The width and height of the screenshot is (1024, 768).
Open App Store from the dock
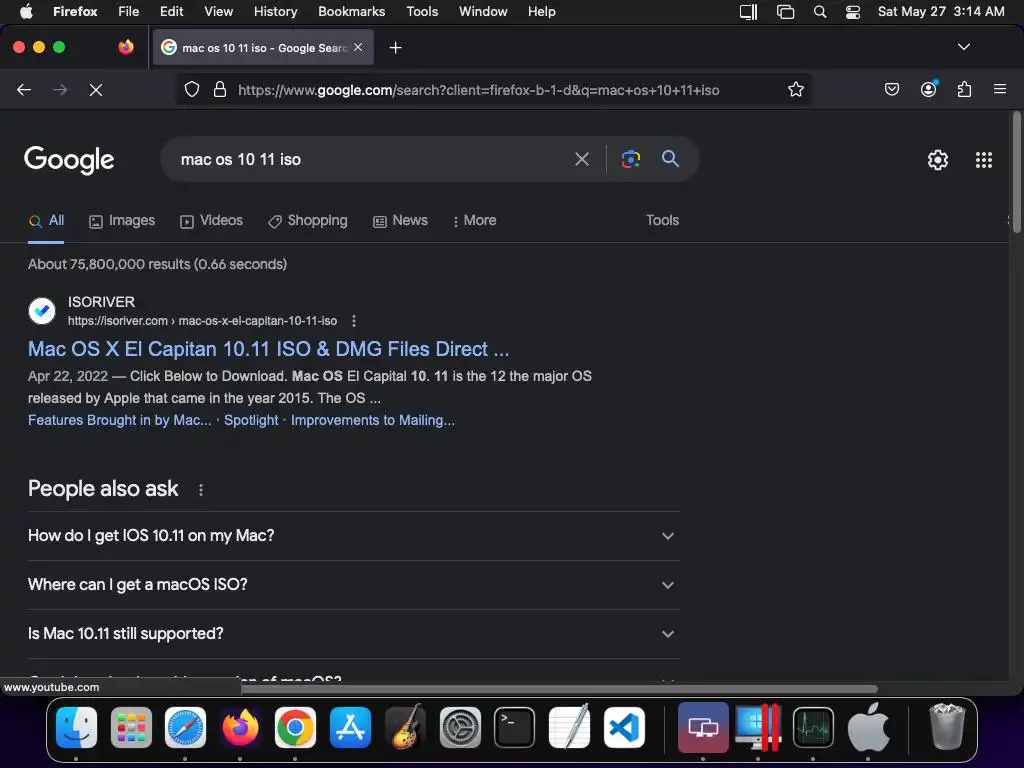pos(350,728)
